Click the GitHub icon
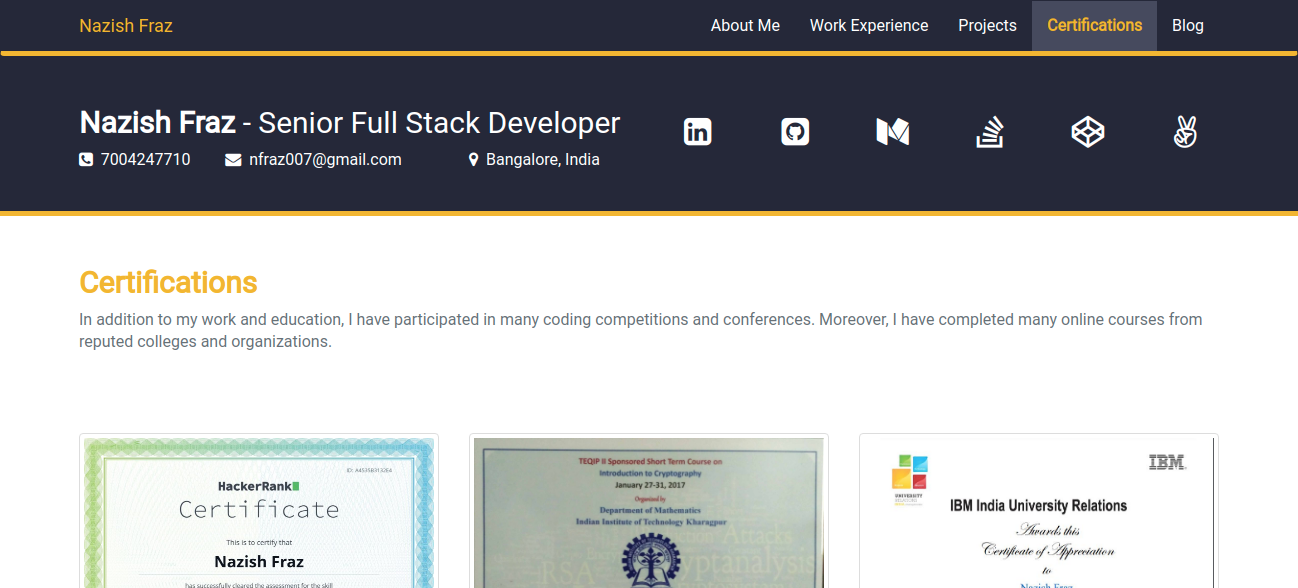 [795, 131]
